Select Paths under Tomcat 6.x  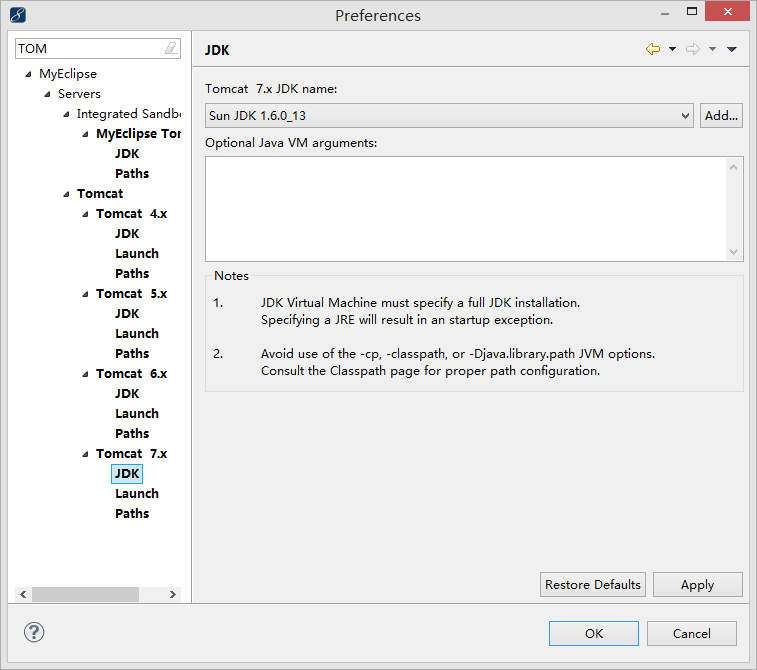point(132,434)
